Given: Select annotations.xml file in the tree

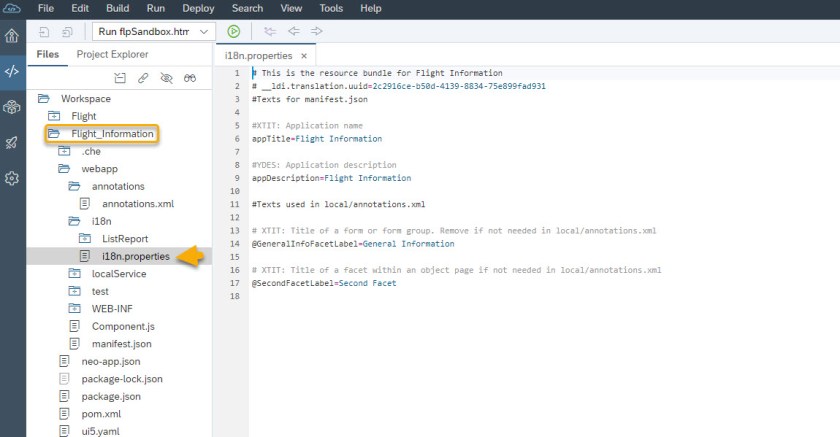Looking at the screenshot, I should coord(137,204).
